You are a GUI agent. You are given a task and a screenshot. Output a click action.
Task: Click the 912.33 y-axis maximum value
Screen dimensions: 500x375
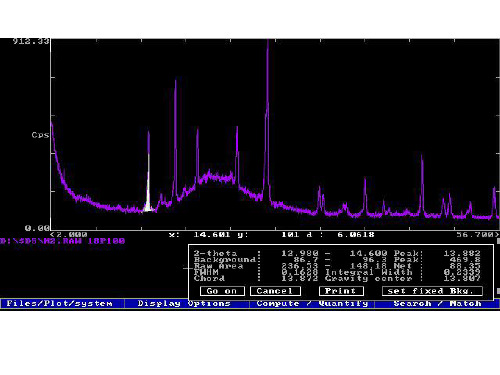(x=31, y=41)
